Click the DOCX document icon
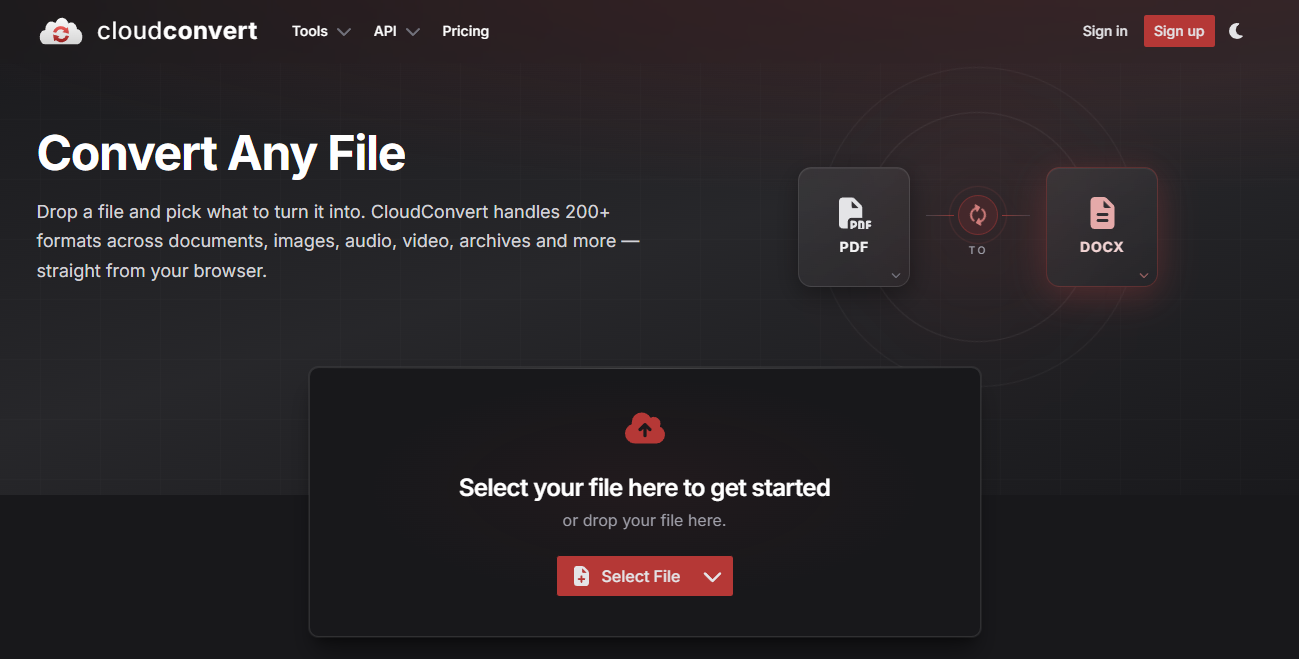Screen dimensions: 1299x659 click(x=1102, y=213)
